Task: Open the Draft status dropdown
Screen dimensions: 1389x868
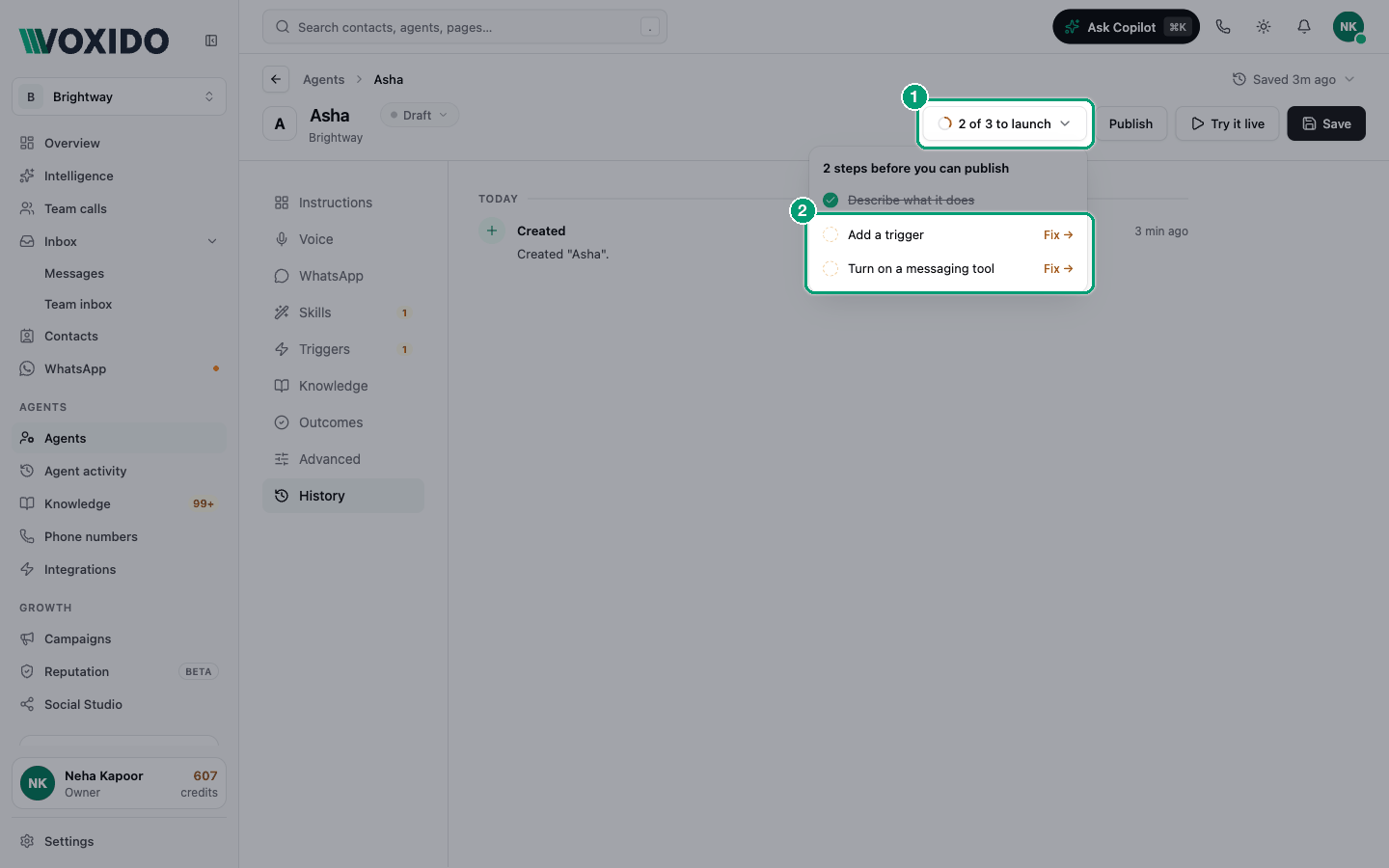Action: [x=420, y=115]
